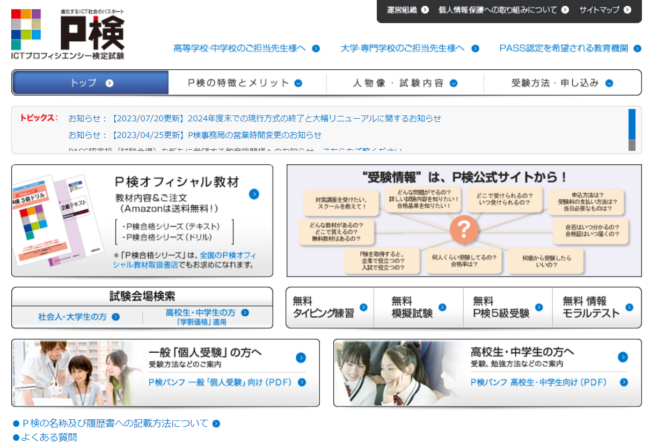Click arrow icon beside P検オフィシャル教材
The width and height of the screenshot is (650, 444).
254,194
